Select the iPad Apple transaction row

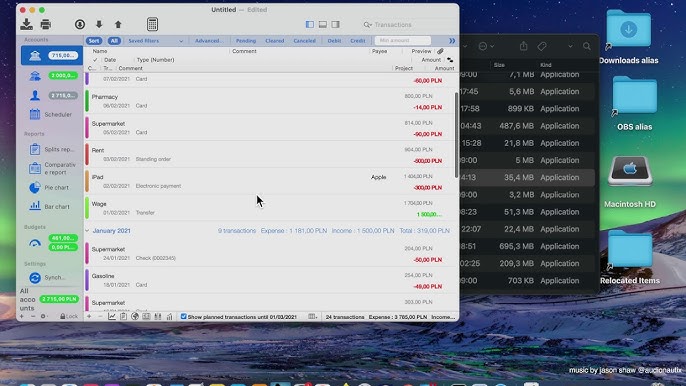pyautogui.click(x=269, y=181)
